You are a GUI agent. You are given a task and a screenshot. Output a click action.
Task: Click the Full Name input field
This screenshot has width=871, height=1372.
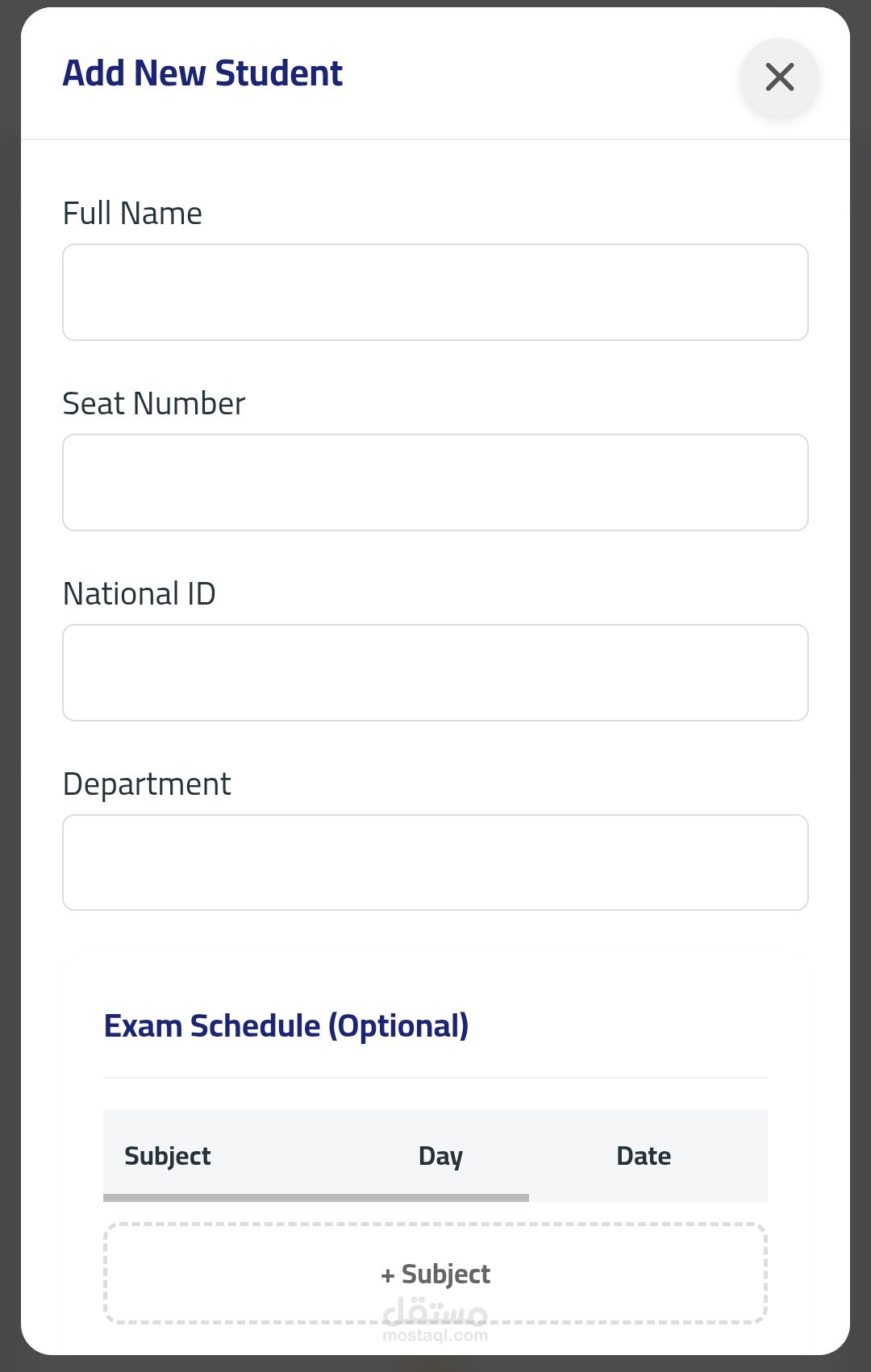(x=435, y=292)
